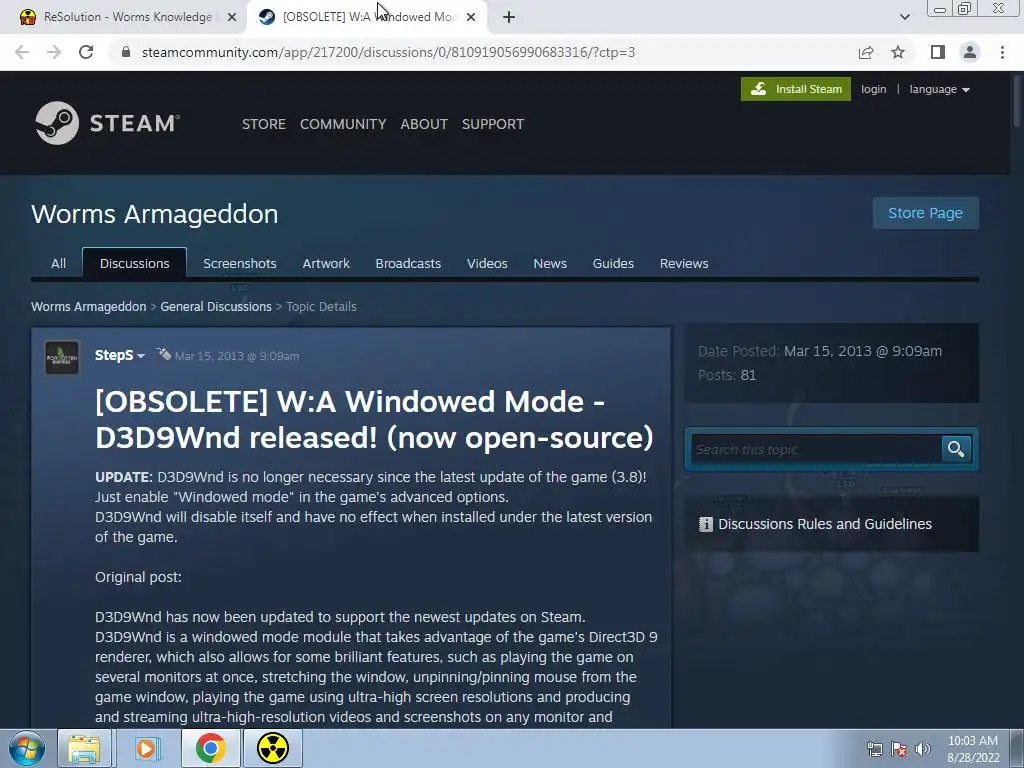Open Windows Explorer from taskbar

[84, 748]
